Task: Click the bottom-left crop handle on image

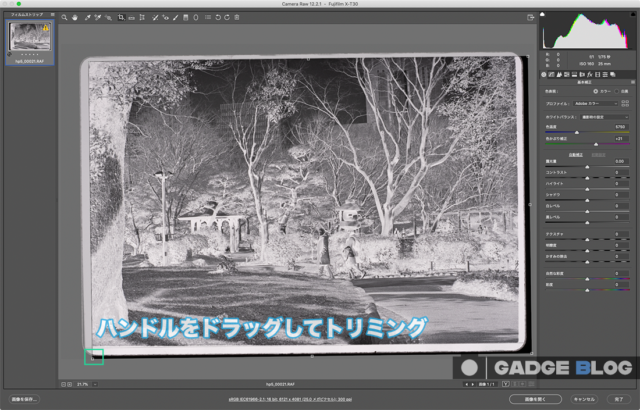Action: click(x=93, y=358)
